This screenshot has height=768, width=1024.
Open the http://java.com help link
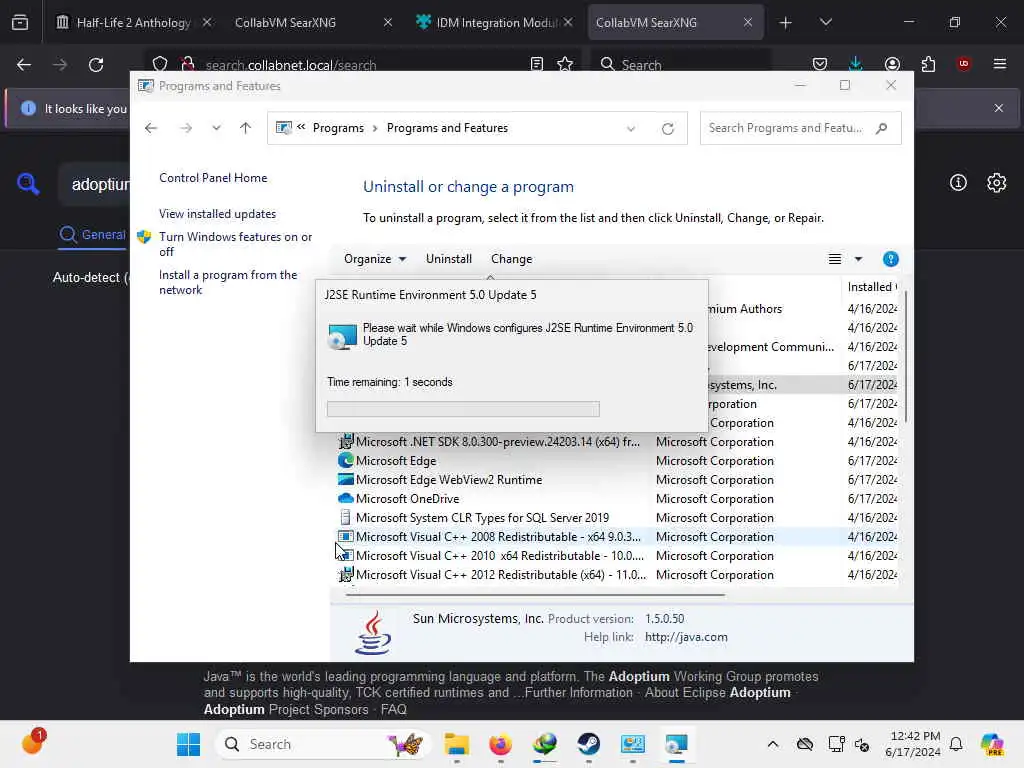pyautogui.click(x=686, y=637)
